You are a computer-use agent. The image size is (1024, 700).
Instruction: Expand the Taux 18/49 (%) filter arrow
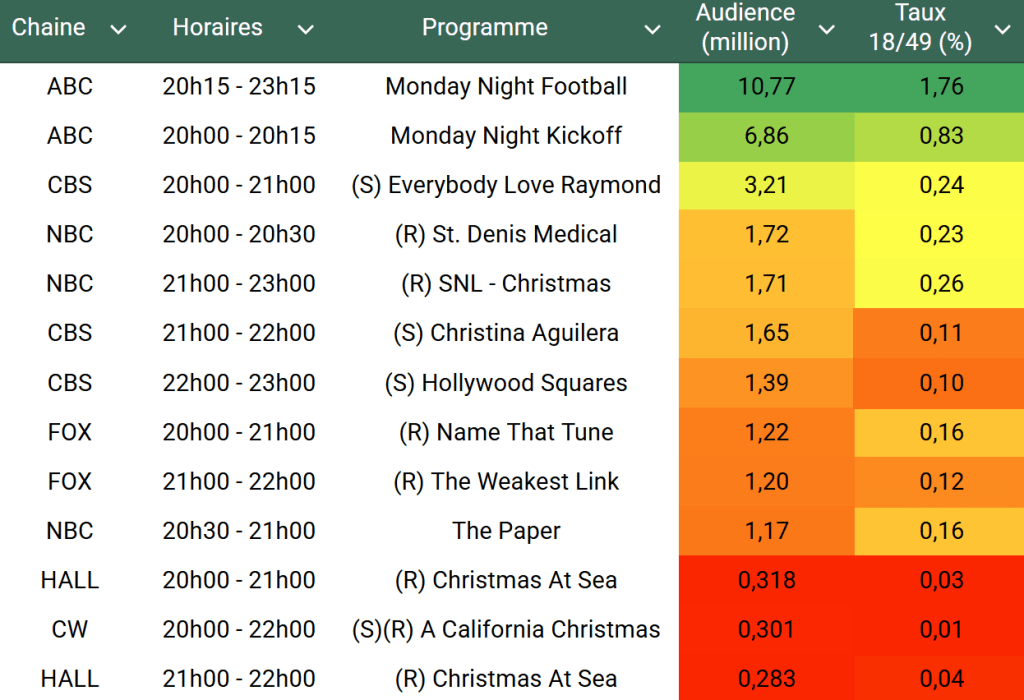click(1002, 29)
